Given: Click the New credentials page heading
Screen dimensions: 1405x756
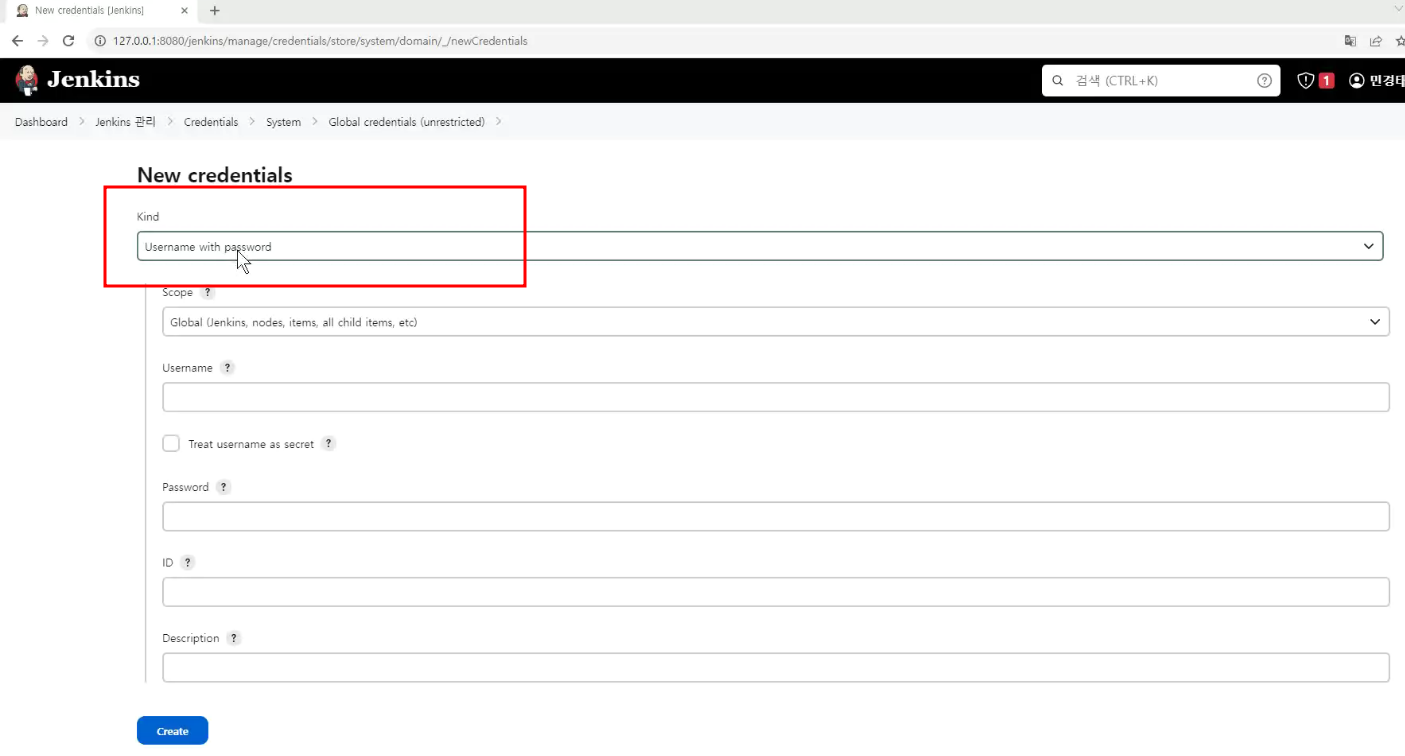Looking at the screenshot, I should tap(215, 175).
